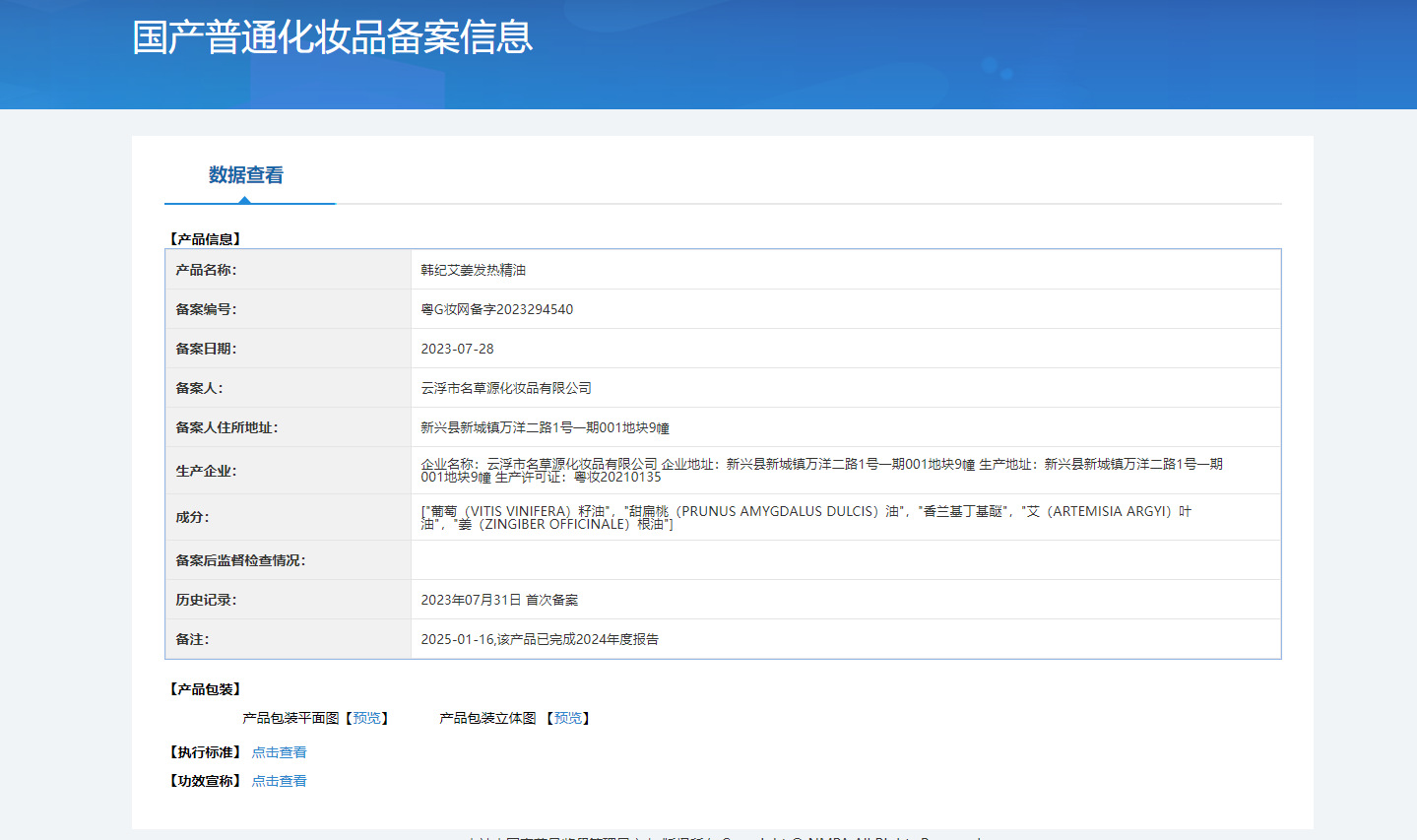The height and width of the screenshot is (840, 1417).
Task: Click the 【产品信息】 section heading
Action: point(205,239)
